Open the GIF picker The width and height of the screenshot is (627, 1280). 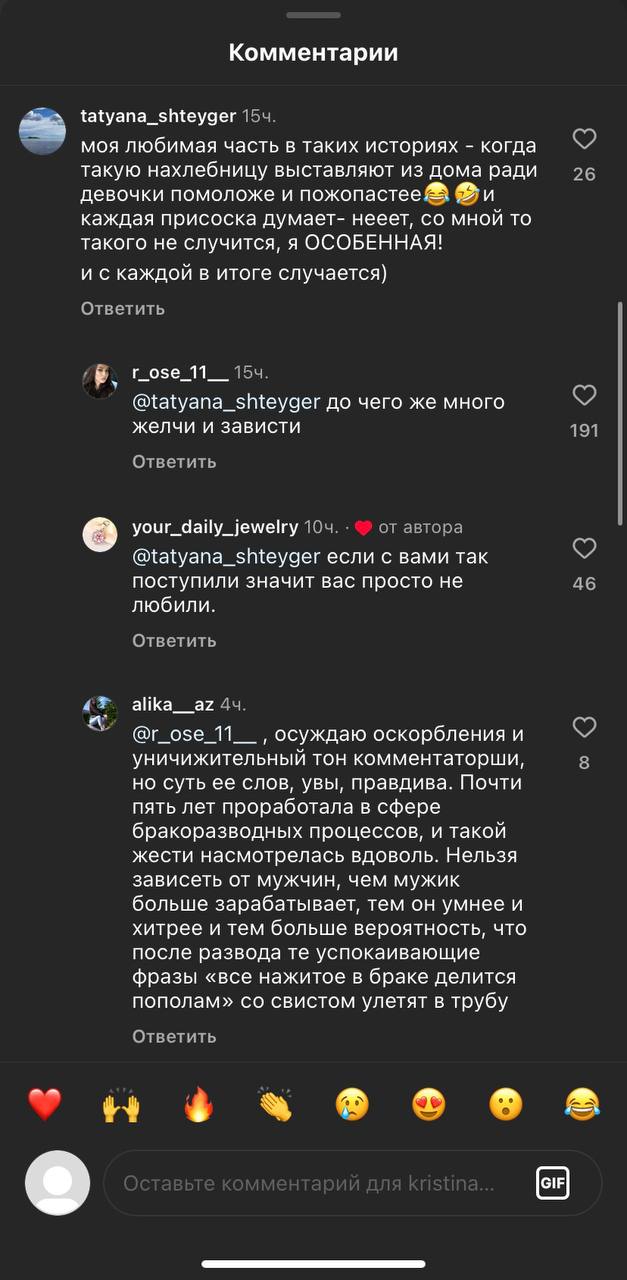pos(553,1183)
